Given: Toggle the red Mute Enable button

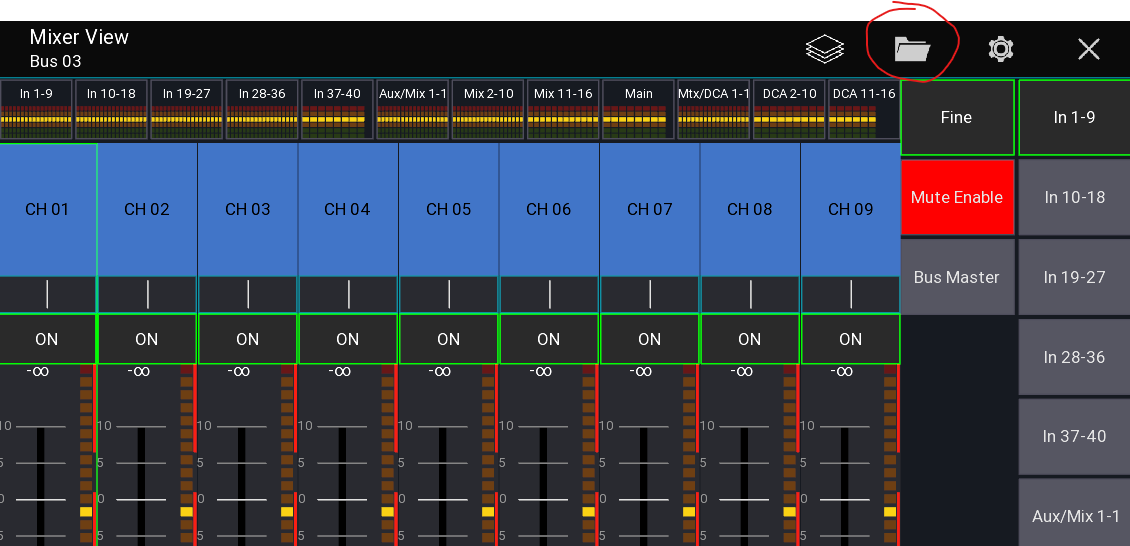Looking at the screenshot, I should point(957,197).
